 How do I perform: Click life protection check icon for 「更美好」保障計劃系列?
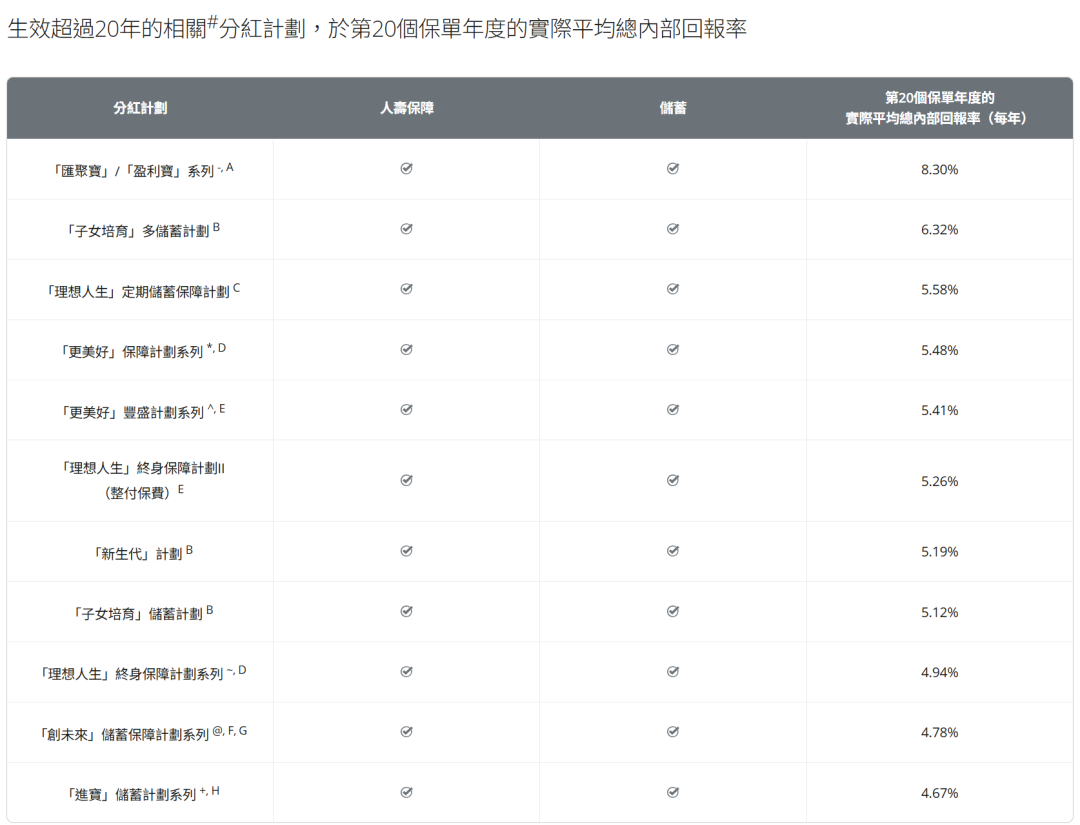[406, 350]
